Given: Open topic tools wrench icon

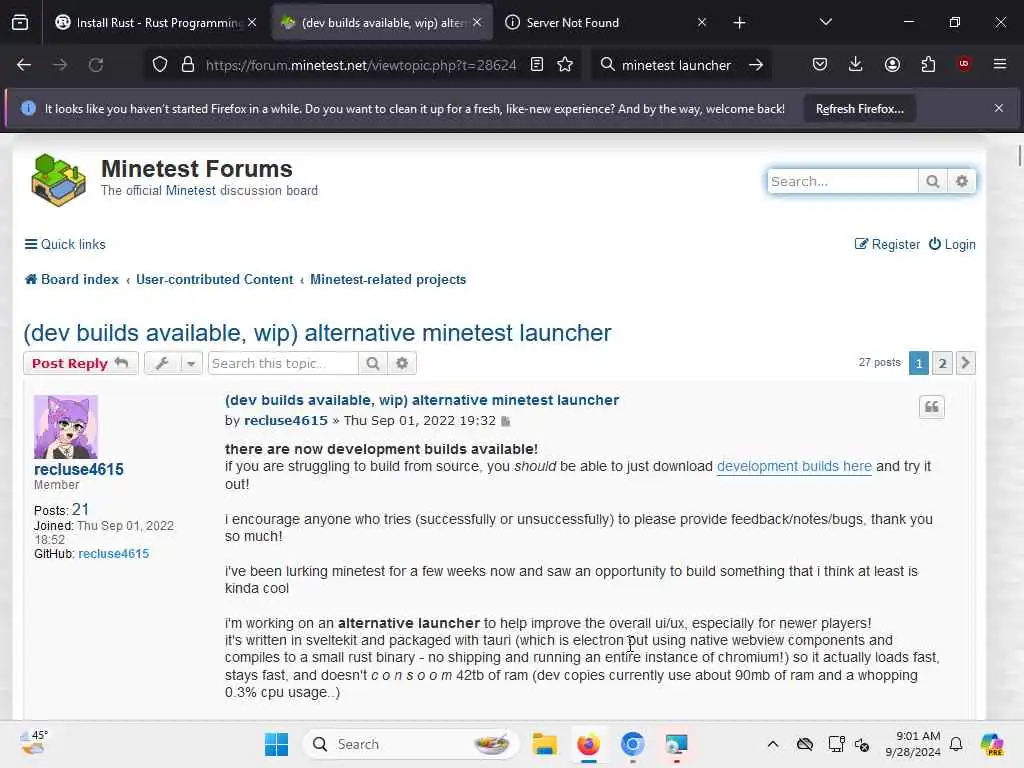Looking at the screenshot, I should 162,363.
